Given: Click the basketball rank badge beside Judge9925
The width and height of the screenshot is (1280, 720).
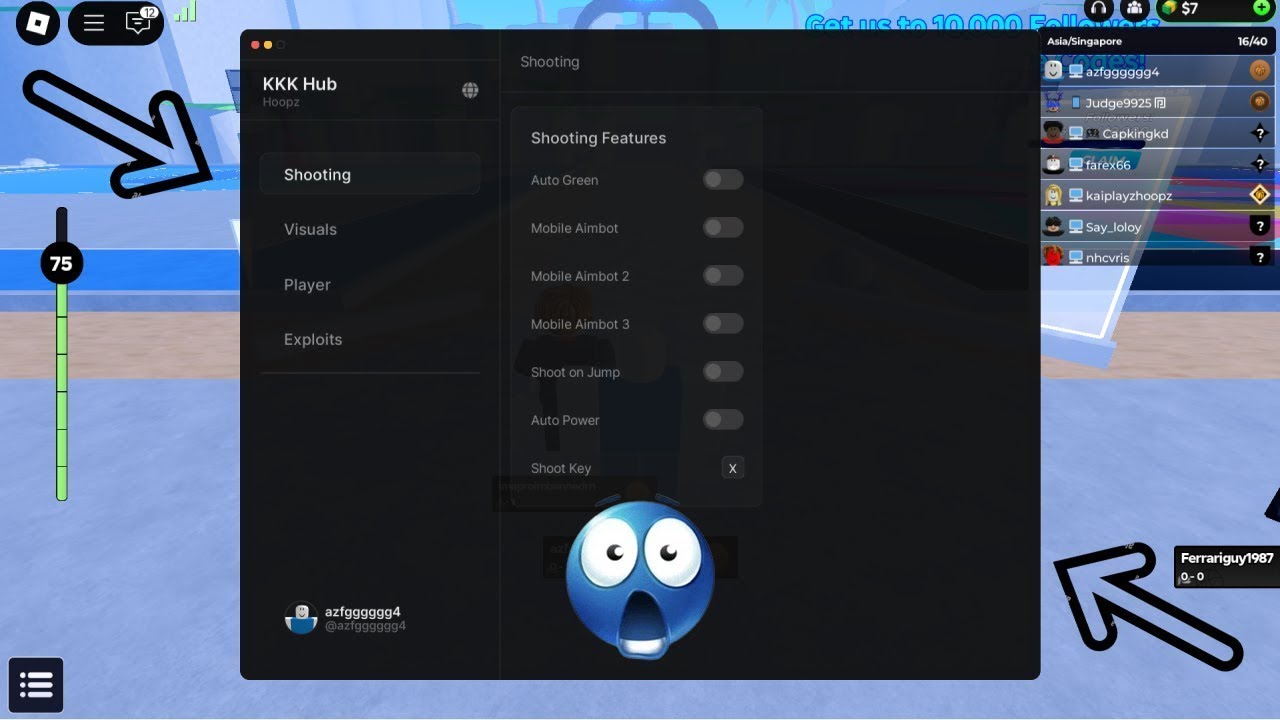Looking at the screenshot, I should (x=1260, y=101).
